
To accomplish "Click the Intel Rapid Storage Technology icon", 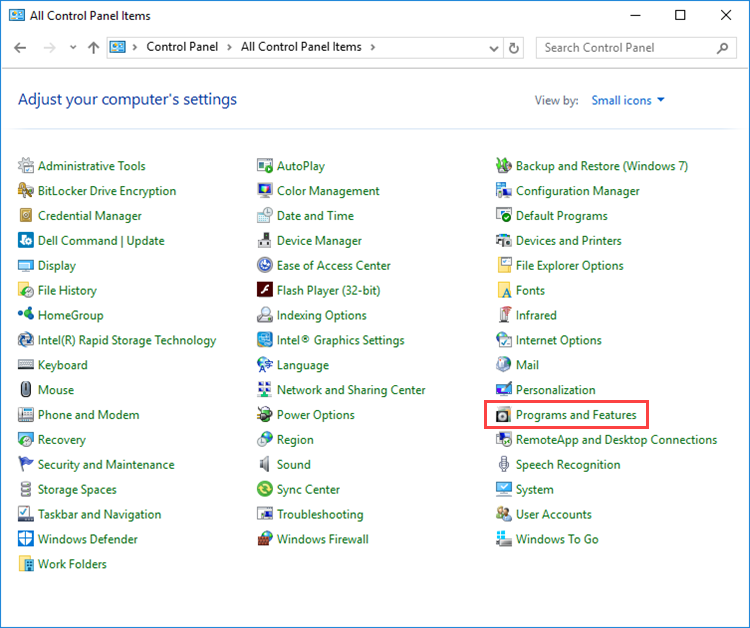I will [x=25, y=340].
